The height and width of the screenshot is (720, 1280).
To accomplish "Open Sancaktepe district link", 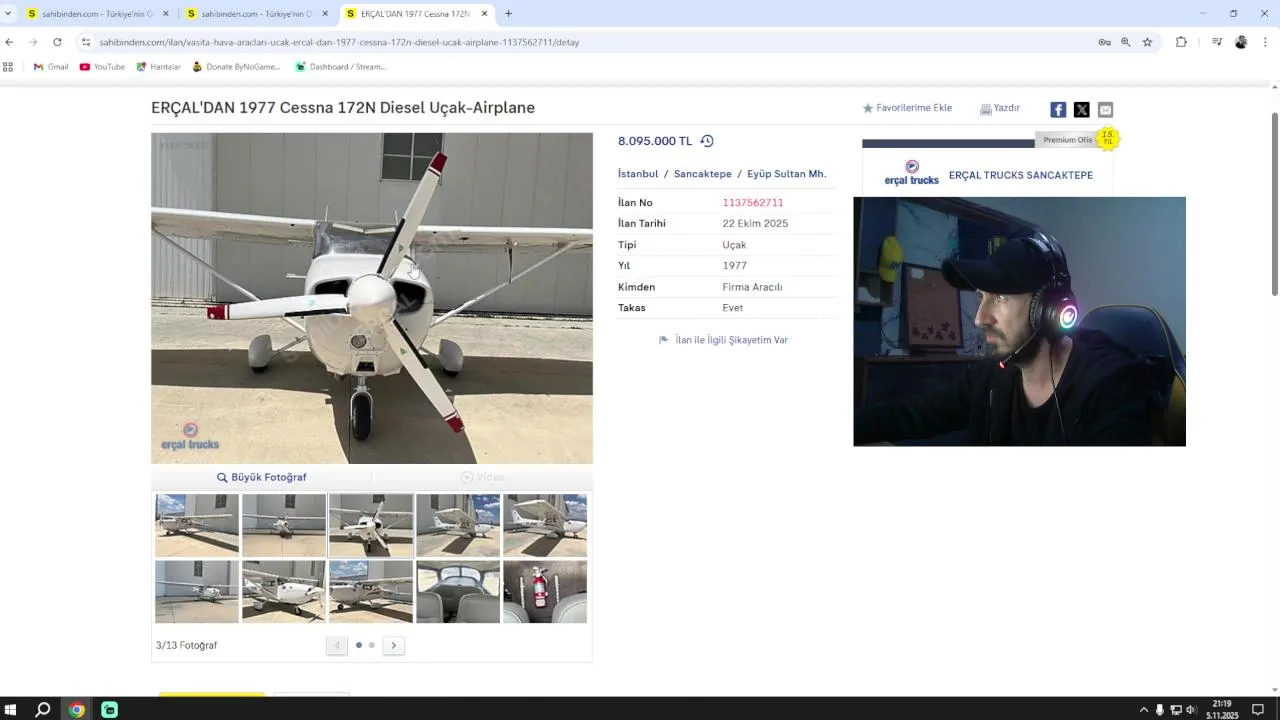I will point(703,174).
